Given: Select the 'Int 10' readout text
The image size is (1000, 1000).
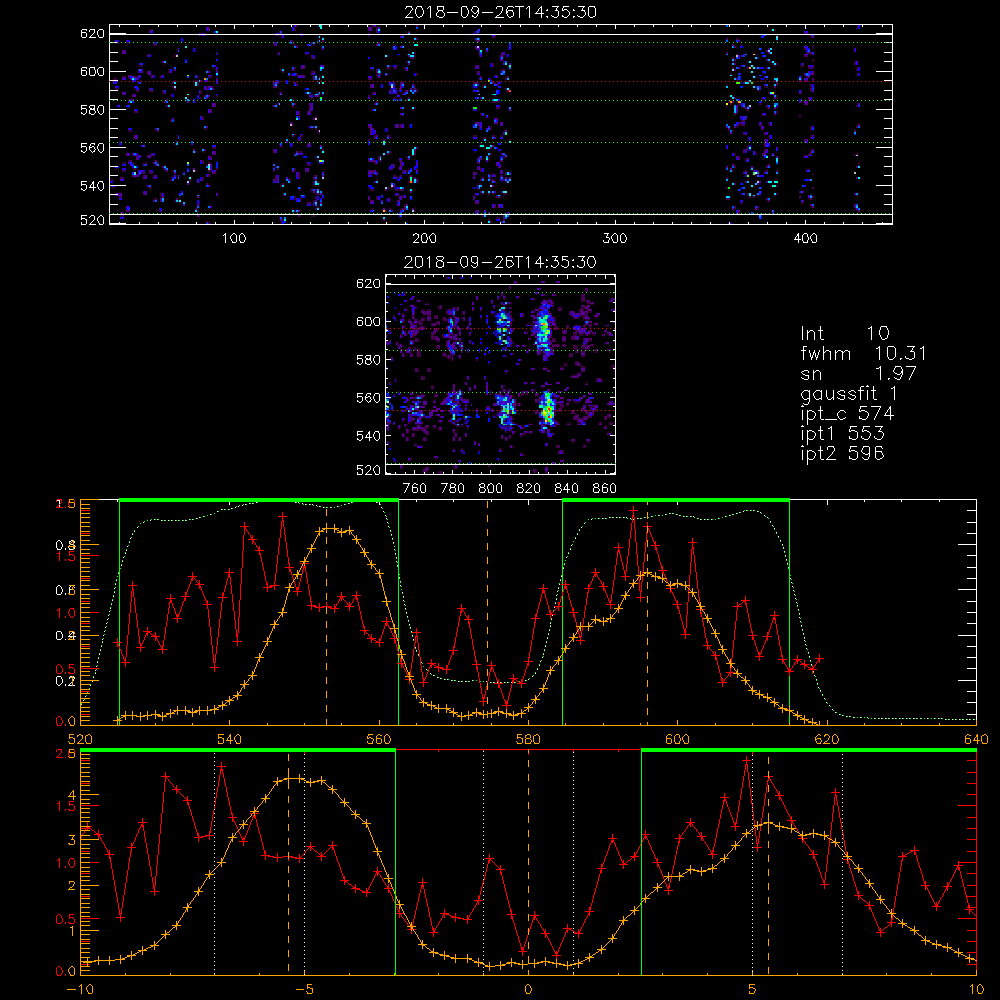Looking at the screenshot, I should tap(844, 334).
